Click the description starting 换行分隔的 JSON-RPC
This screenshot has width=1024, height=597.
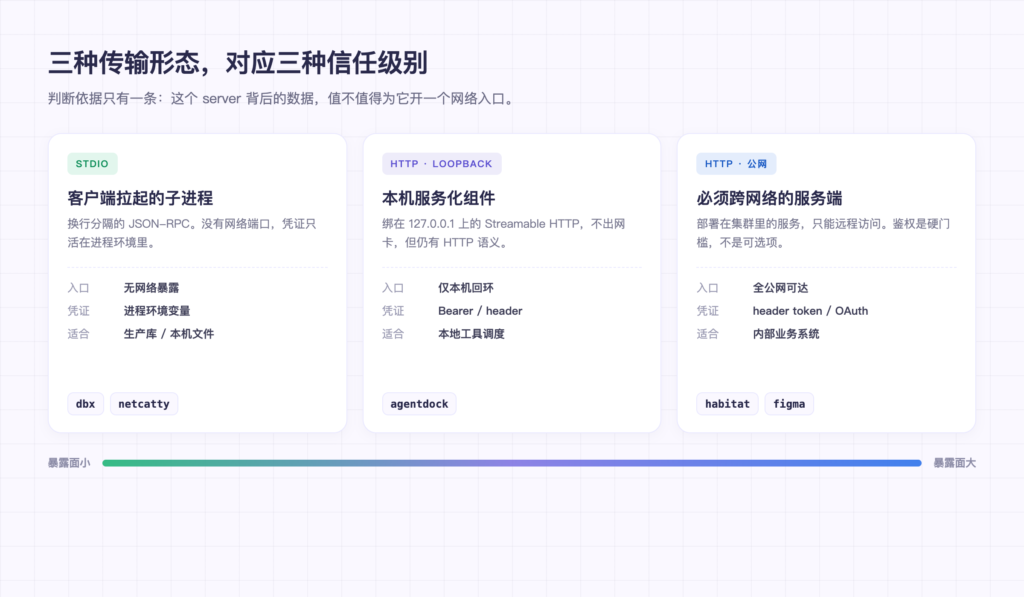pos(192,233)
